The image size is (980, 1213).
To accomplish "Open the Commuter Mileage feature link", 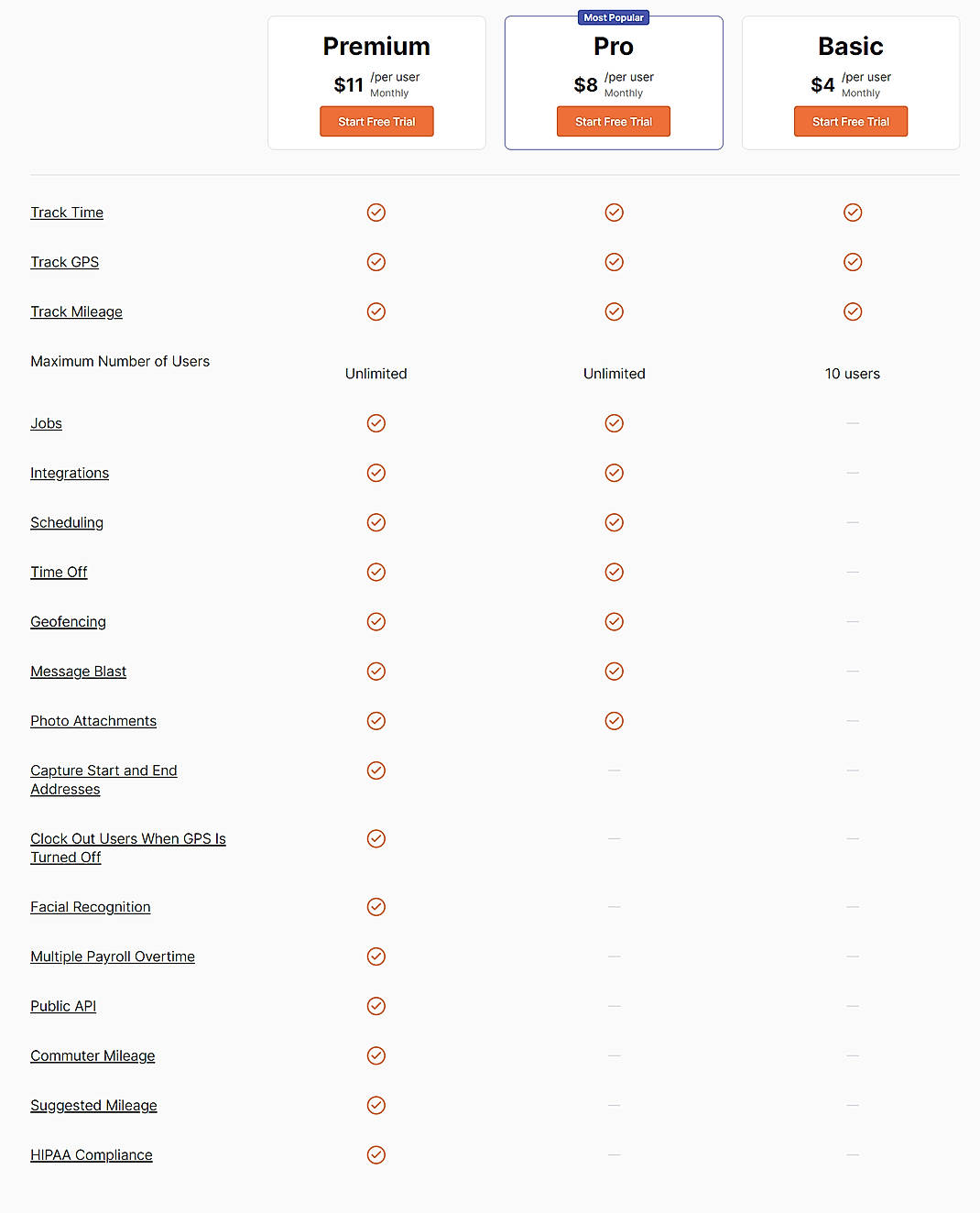I will (93, 1055).
